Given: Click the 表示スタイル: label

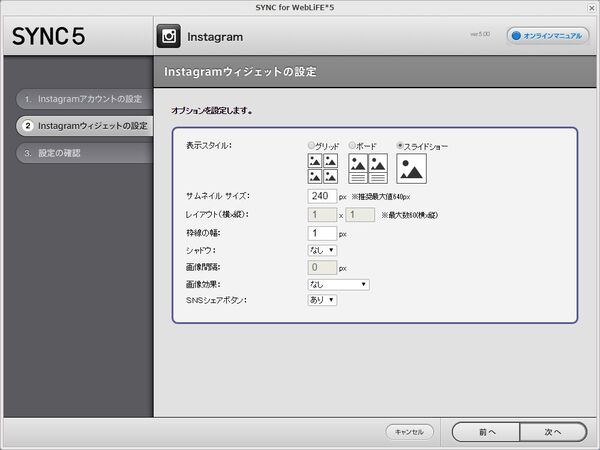Looking at the screenshot, I should 209,145.
